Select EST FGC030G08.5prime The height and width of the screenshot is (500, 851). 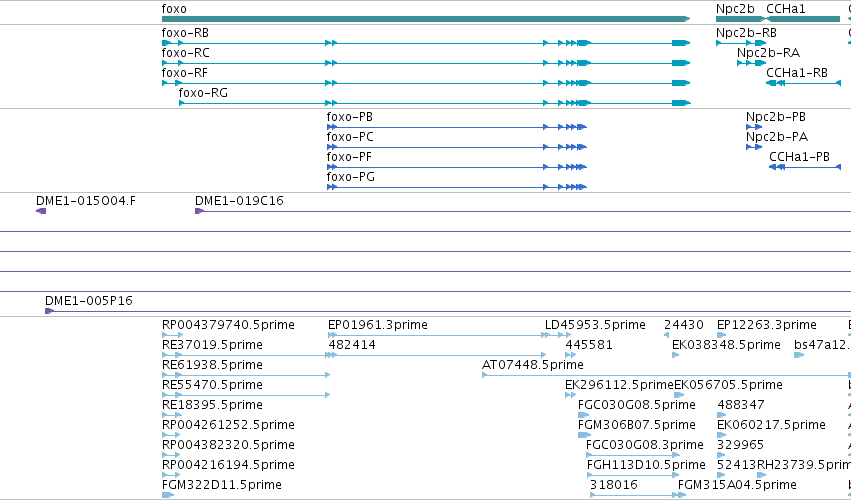[x=637, y=406]
